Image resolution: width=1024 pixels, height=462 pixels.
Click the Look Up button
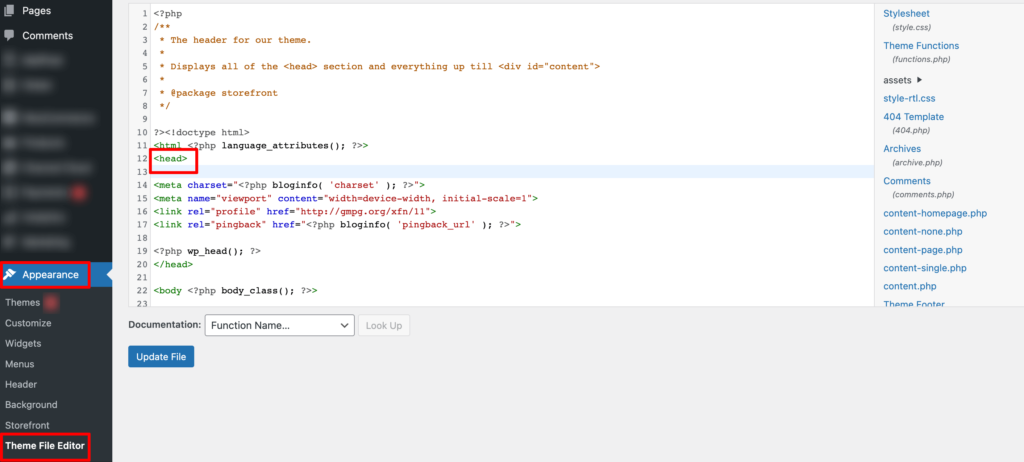tap(384, 325)
